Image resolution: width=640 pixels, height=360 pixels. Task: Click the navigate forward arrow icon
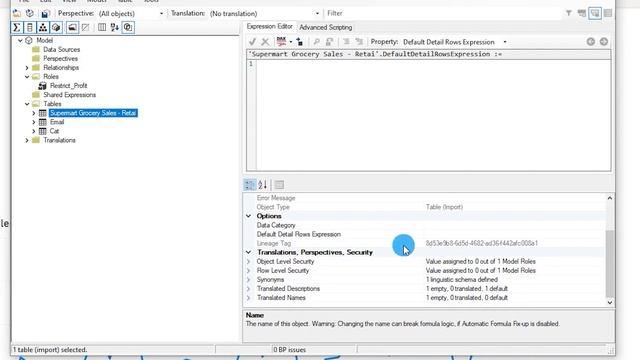[x=604, y=42]
